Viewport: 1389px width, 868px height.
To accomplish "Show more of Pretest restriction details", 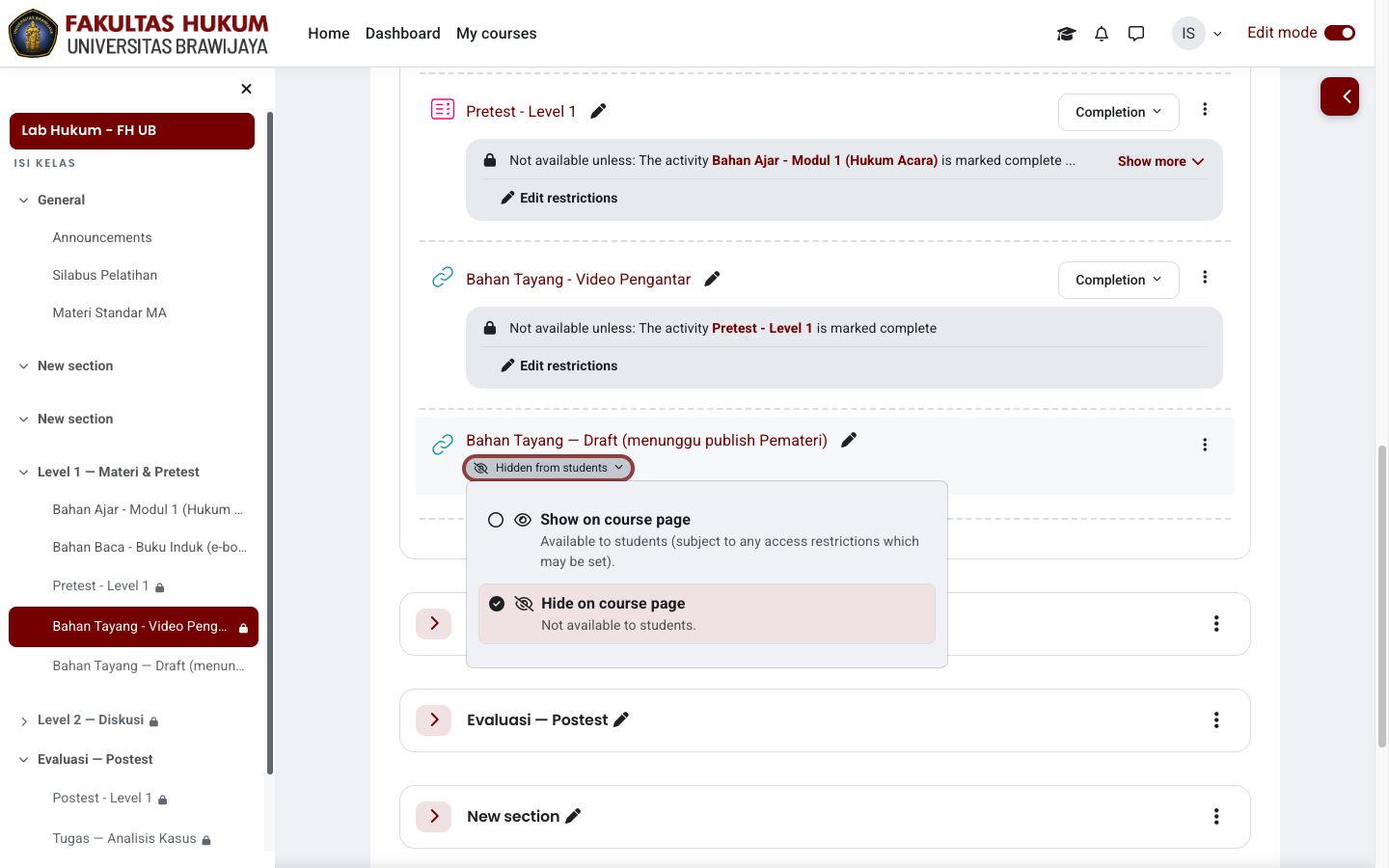I will coord(1161,161).
